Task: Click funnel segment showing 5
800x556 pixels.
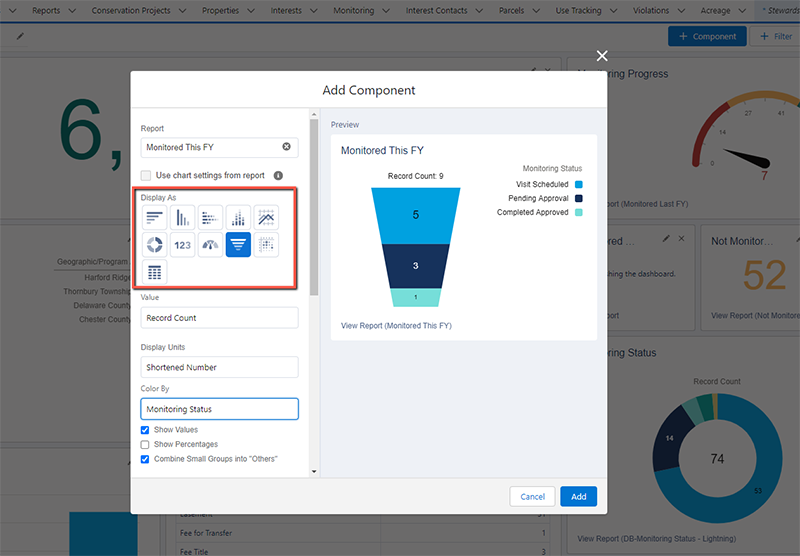Action: click(416, 215)
